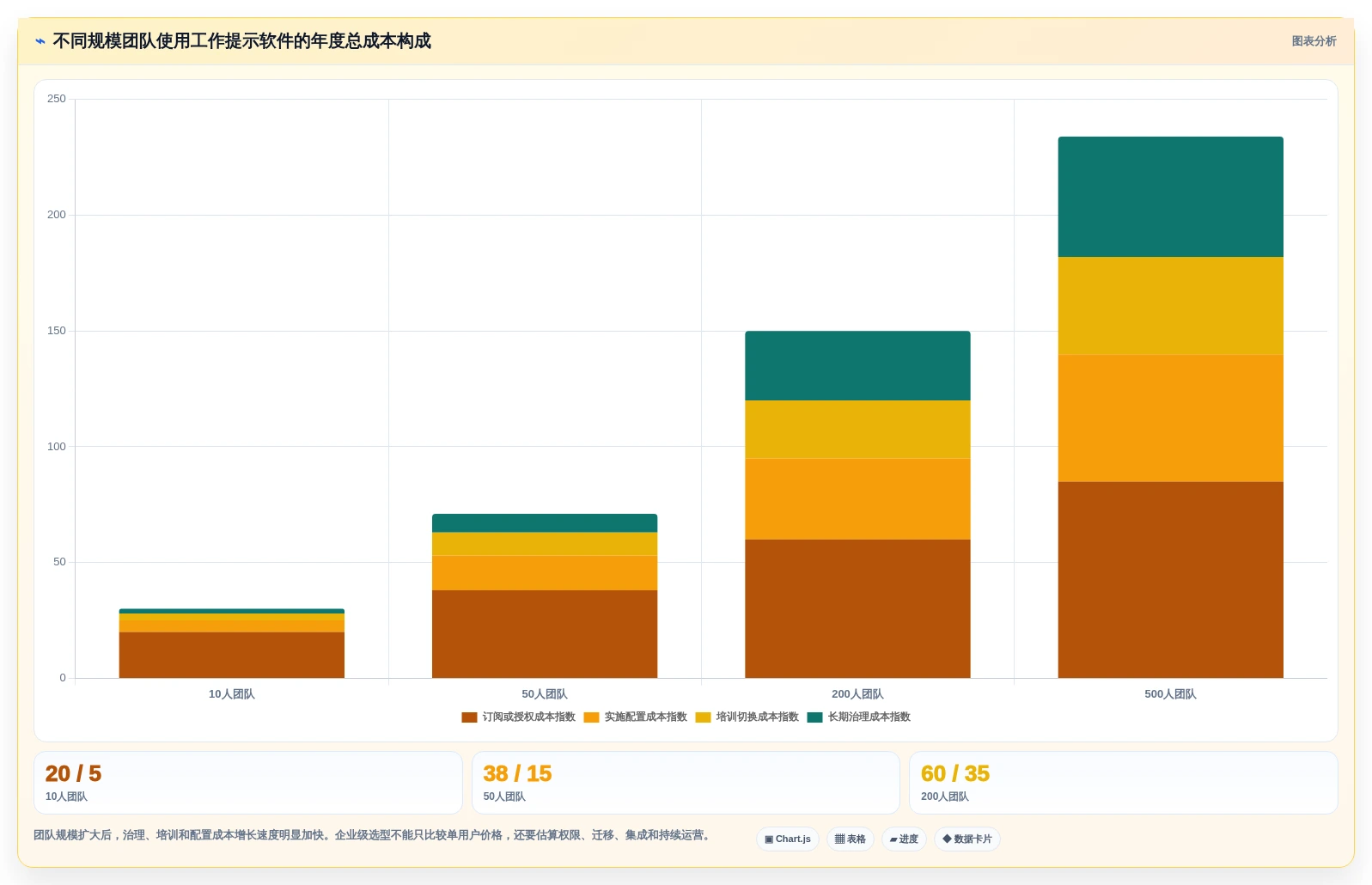Click the 培训切换成本指数 legend label
The height and width of the screenshot is (885, 1372).
pos(757,717)
